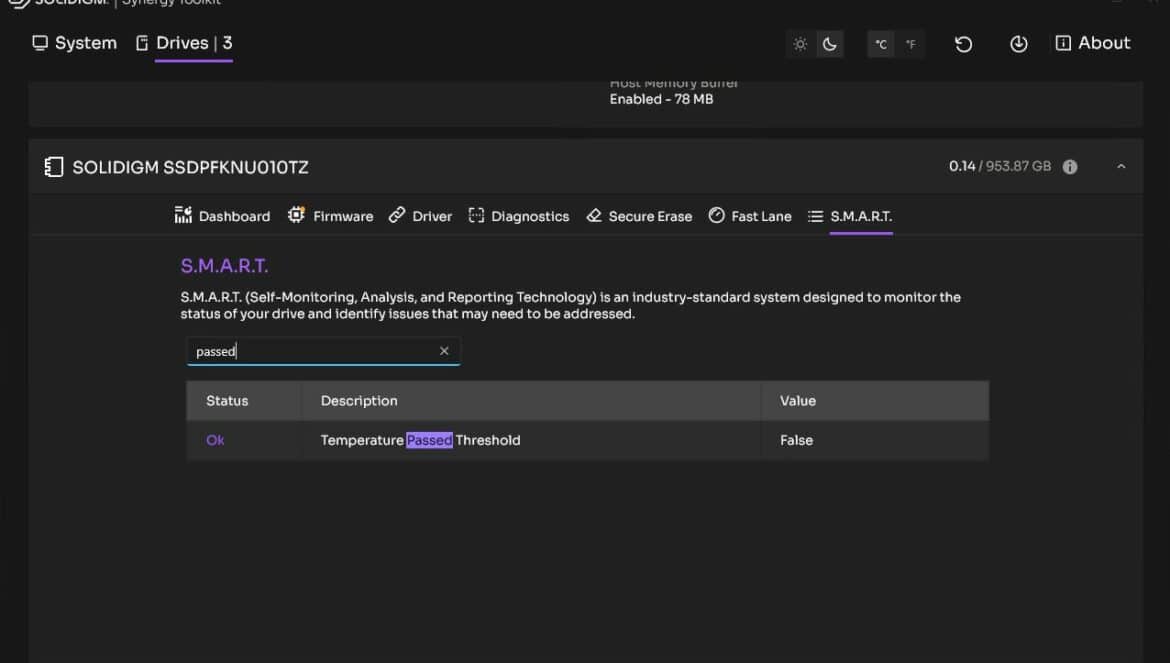Click the 0.14 / 953.87 GB capacity text
1170x663 pixels.
[x=1000, y=166]
